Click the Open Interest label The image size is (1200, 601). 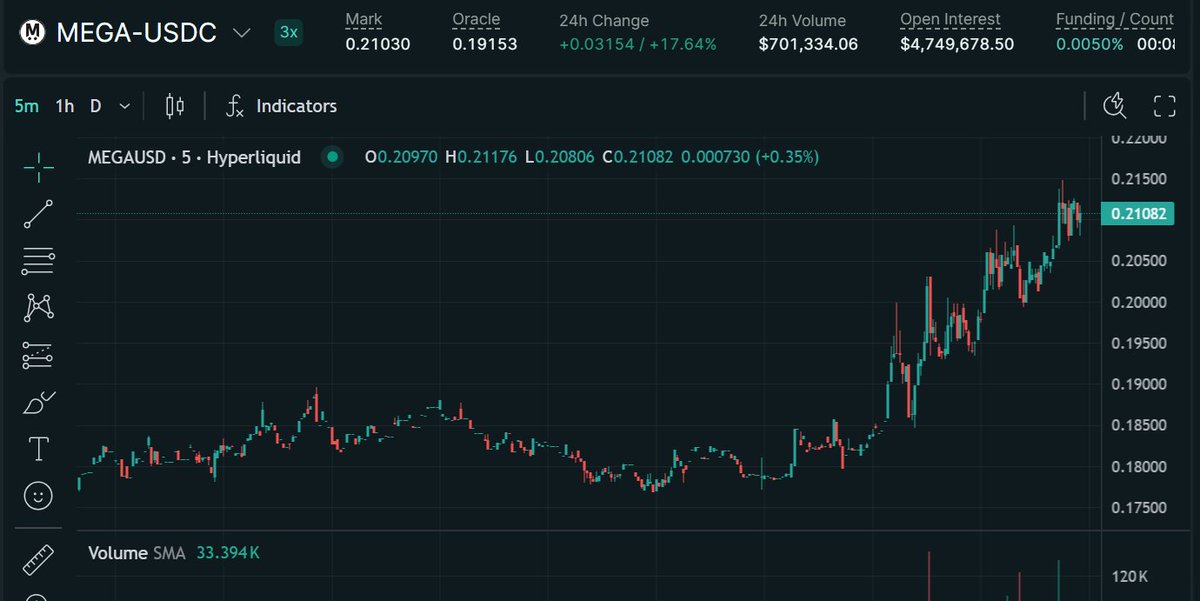coord(951,20)
